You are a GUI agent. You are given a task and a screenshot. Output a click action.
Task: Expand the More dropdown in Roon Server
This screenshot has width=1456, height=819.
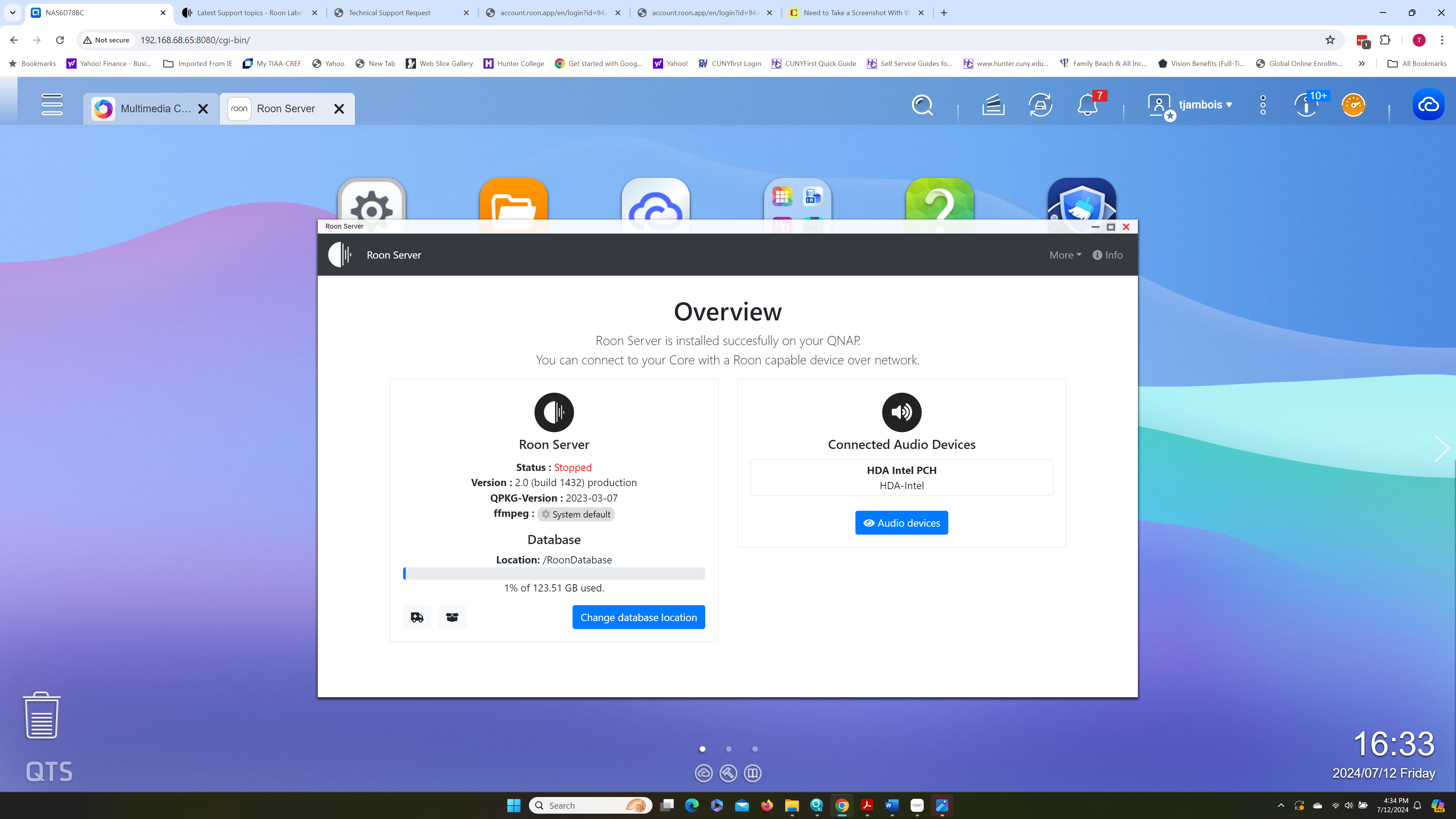1065,255
